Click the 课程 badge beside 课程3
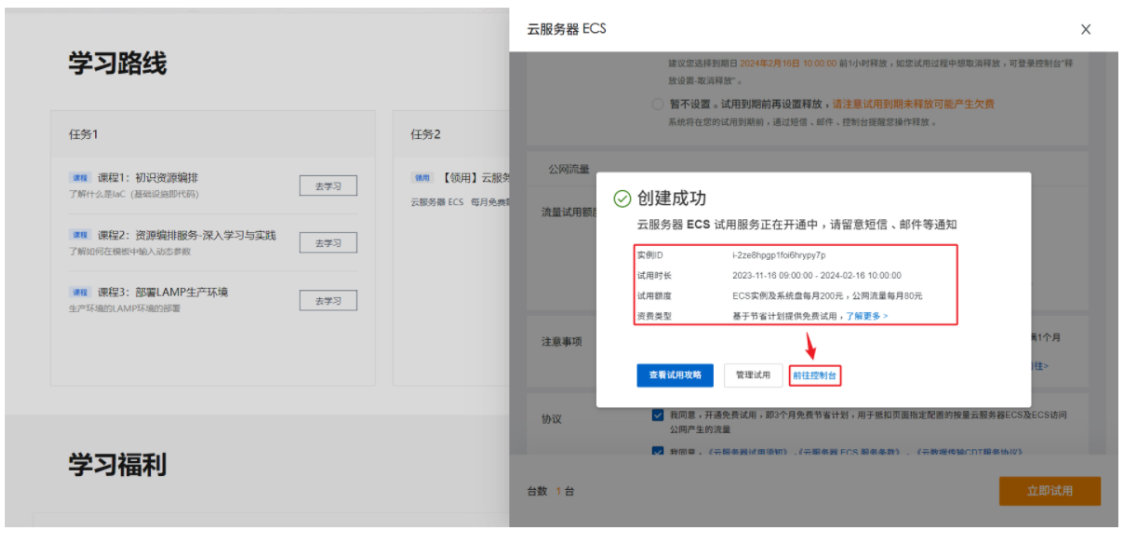This screenshot has height=535, width=1124. pyautogui.click(x=80, y=293)
